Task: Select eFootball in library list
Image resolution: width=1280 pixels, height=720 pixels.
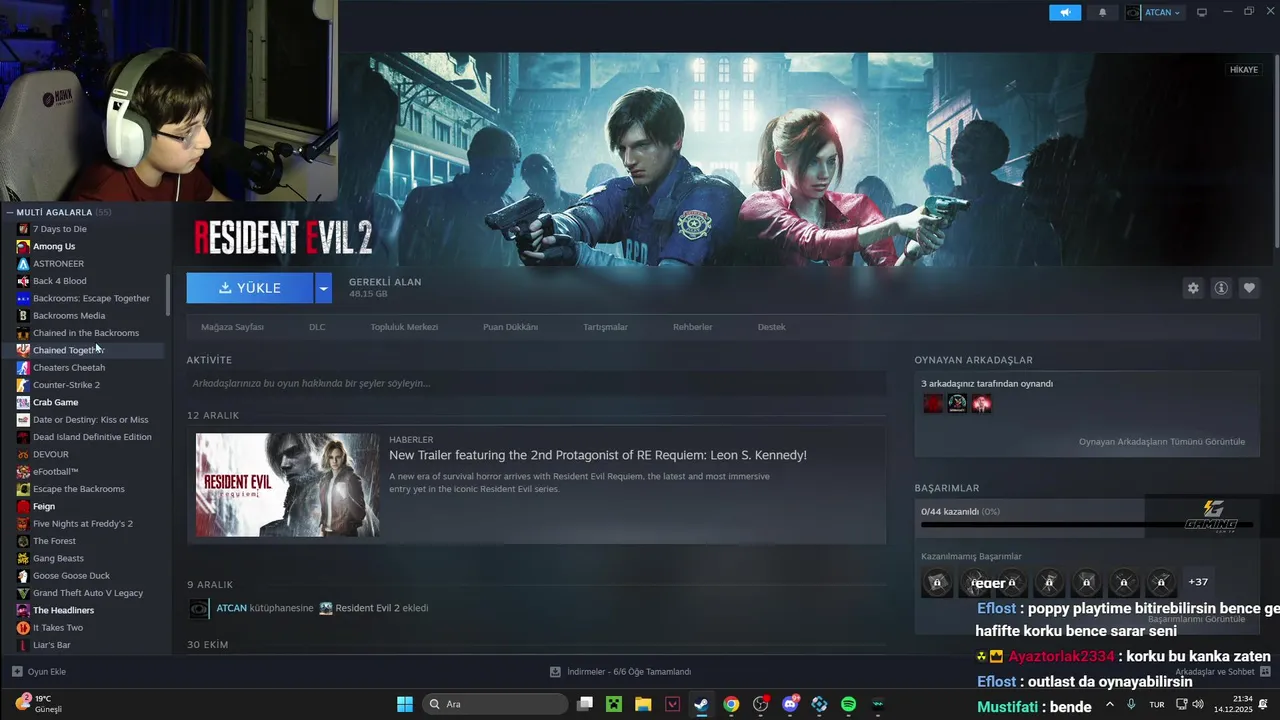Action: 55,472
